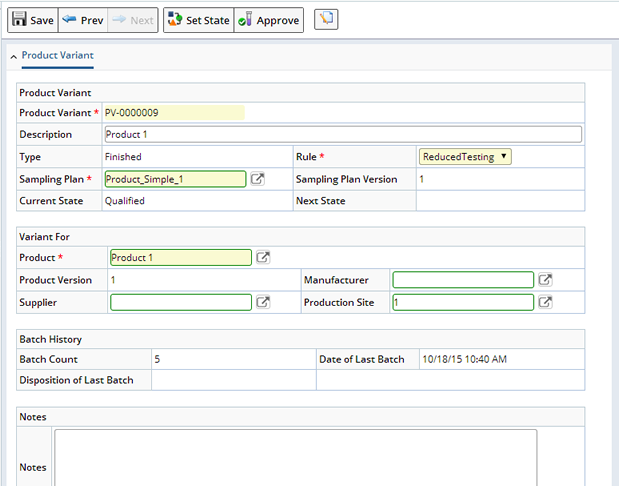Click the Supplier input field
The image size is (619, 486).
click(x=181, y=302)
